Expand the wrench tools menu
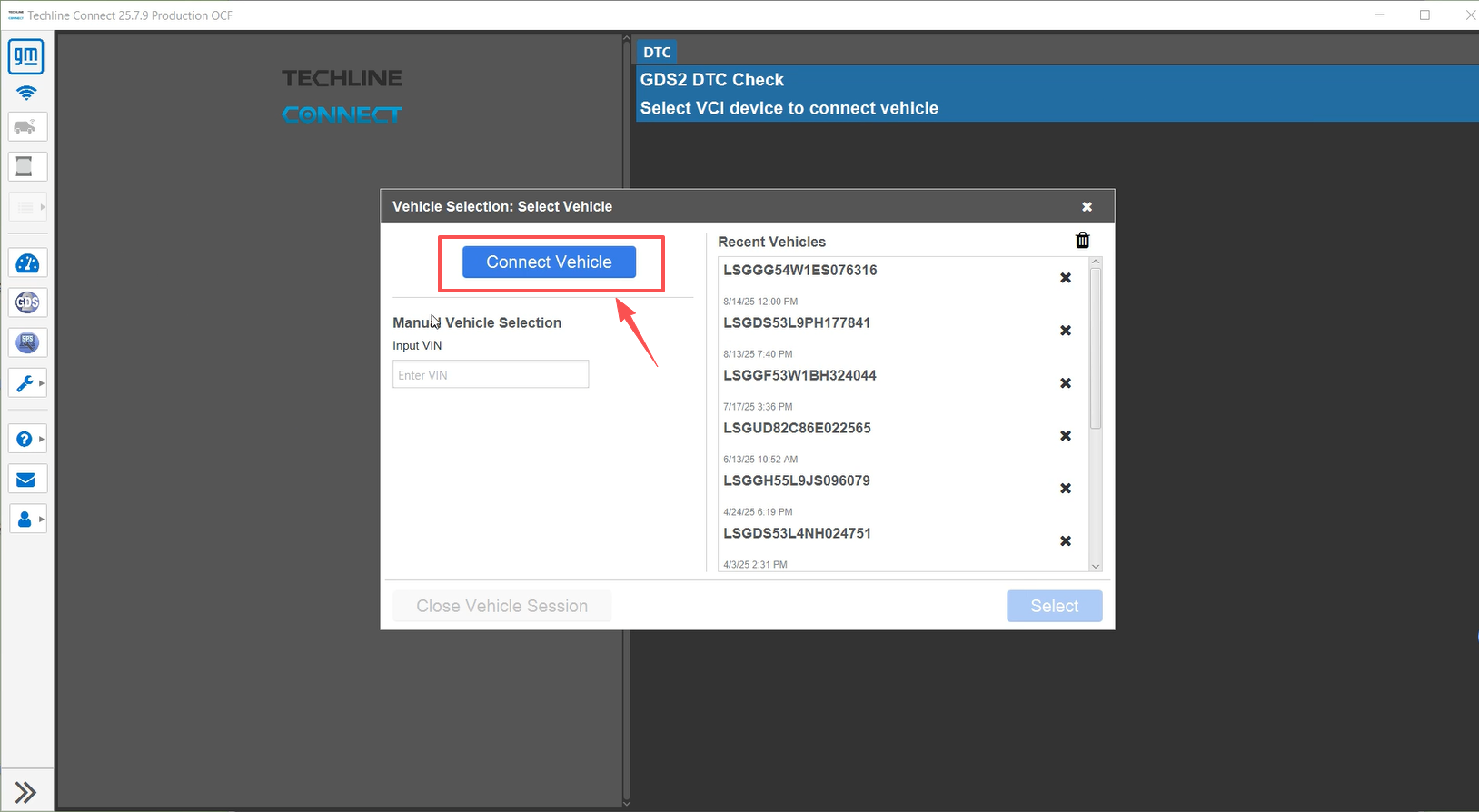The height and width of the screenshot is (812, 1479). pyautogui.click(x=27, y=383)
